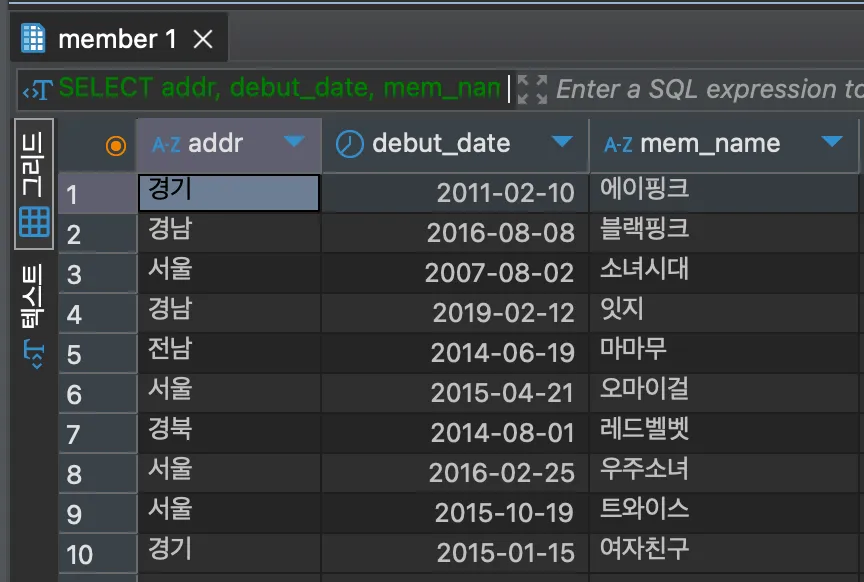Click the name 잇지
The width and height of the screenshot is (864, 582).
point(622,309)
